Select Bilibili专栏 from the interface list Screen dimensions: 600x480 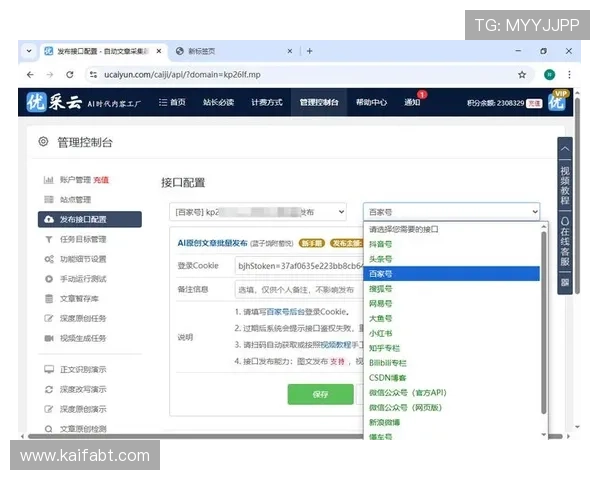point(452,363)
